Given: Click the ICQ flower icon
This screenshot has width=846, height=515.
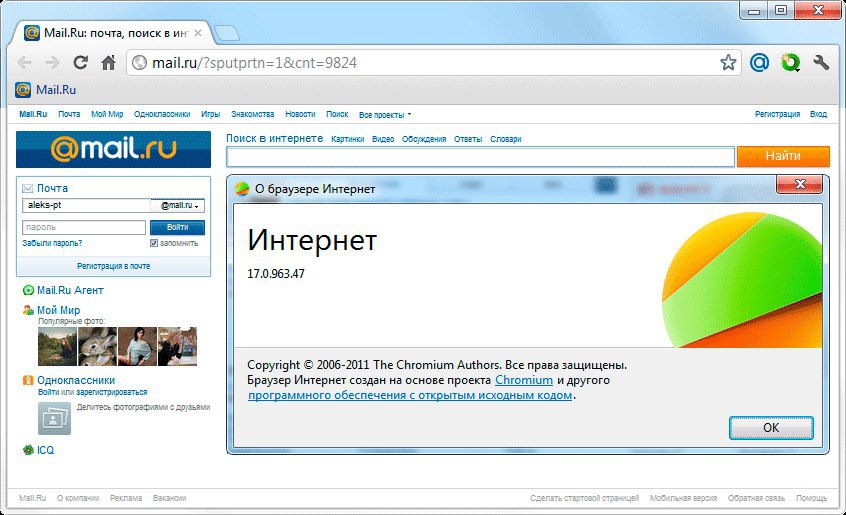Looking at the screenshot, I should point(28,450).
